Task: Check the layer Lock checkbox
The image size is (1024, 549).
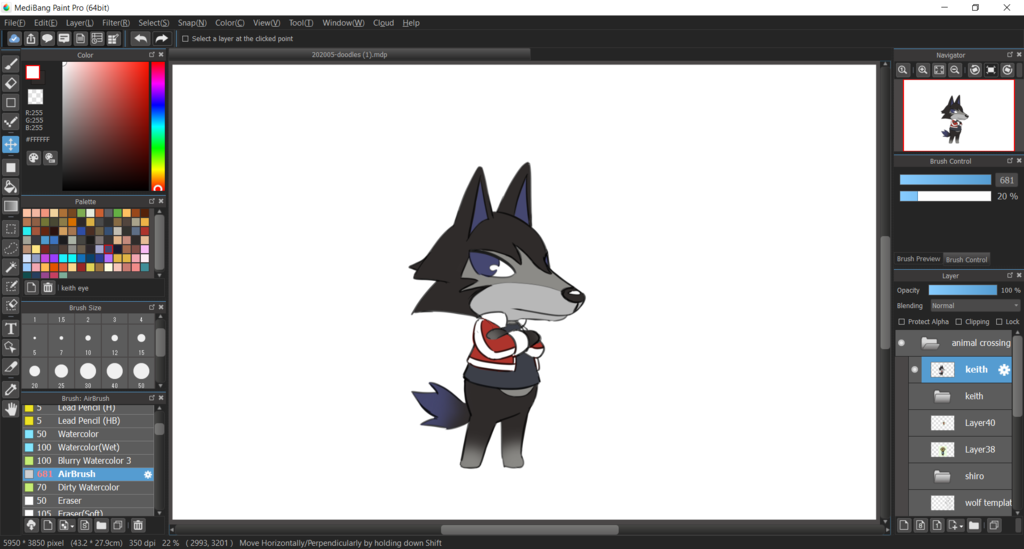Action: (x=999, y=322)
